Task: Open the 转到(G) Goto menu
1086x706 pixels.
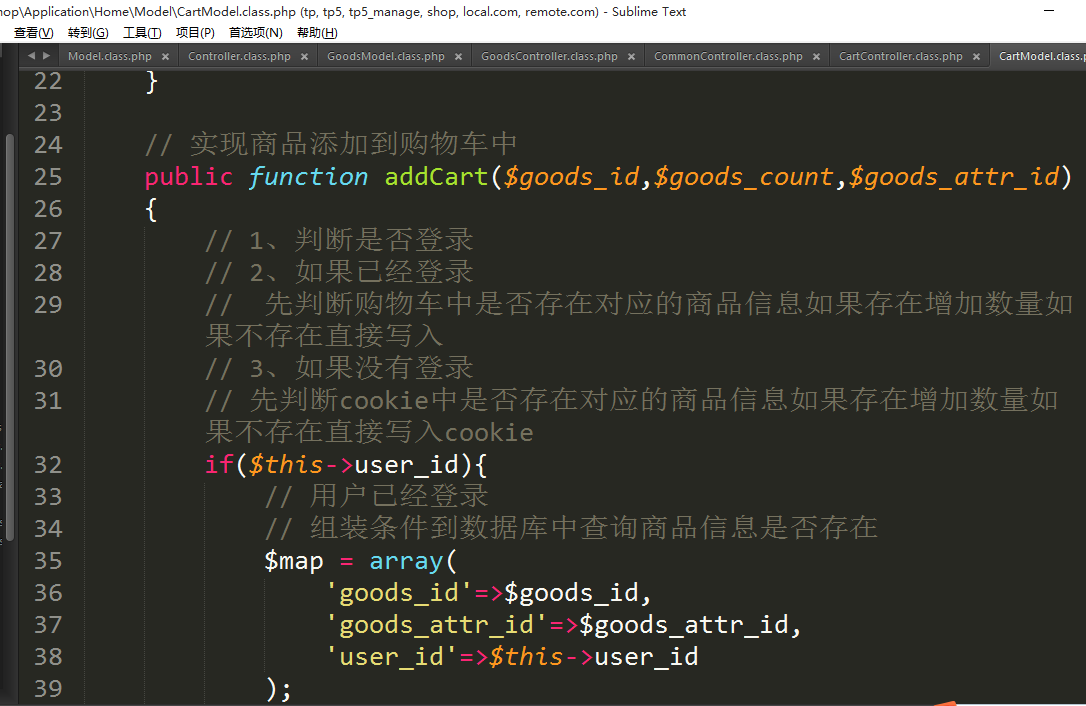Action: click(x=88, y=33)
